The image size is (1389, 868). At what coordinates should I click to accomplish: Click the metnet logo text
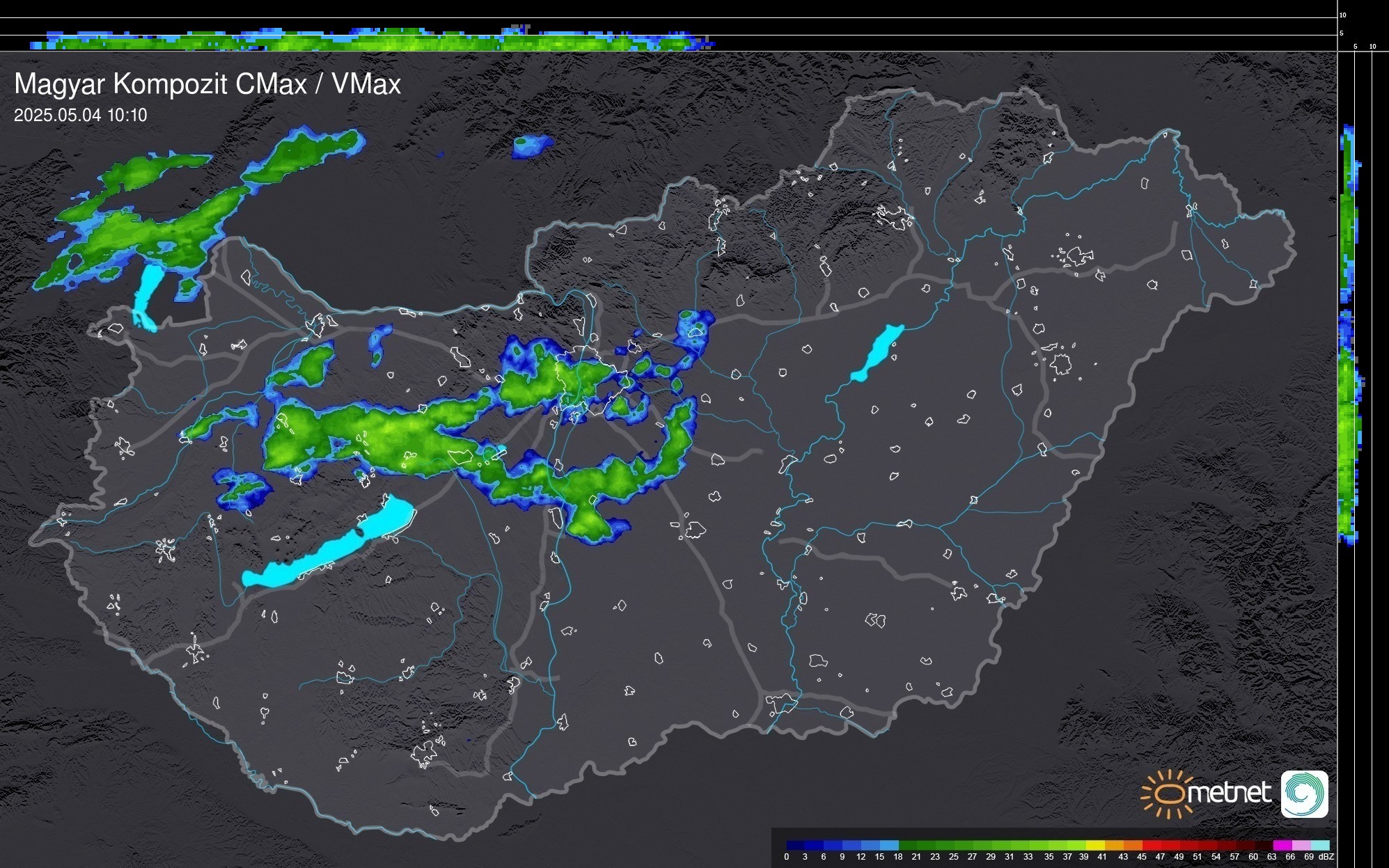click(1229, 793)
